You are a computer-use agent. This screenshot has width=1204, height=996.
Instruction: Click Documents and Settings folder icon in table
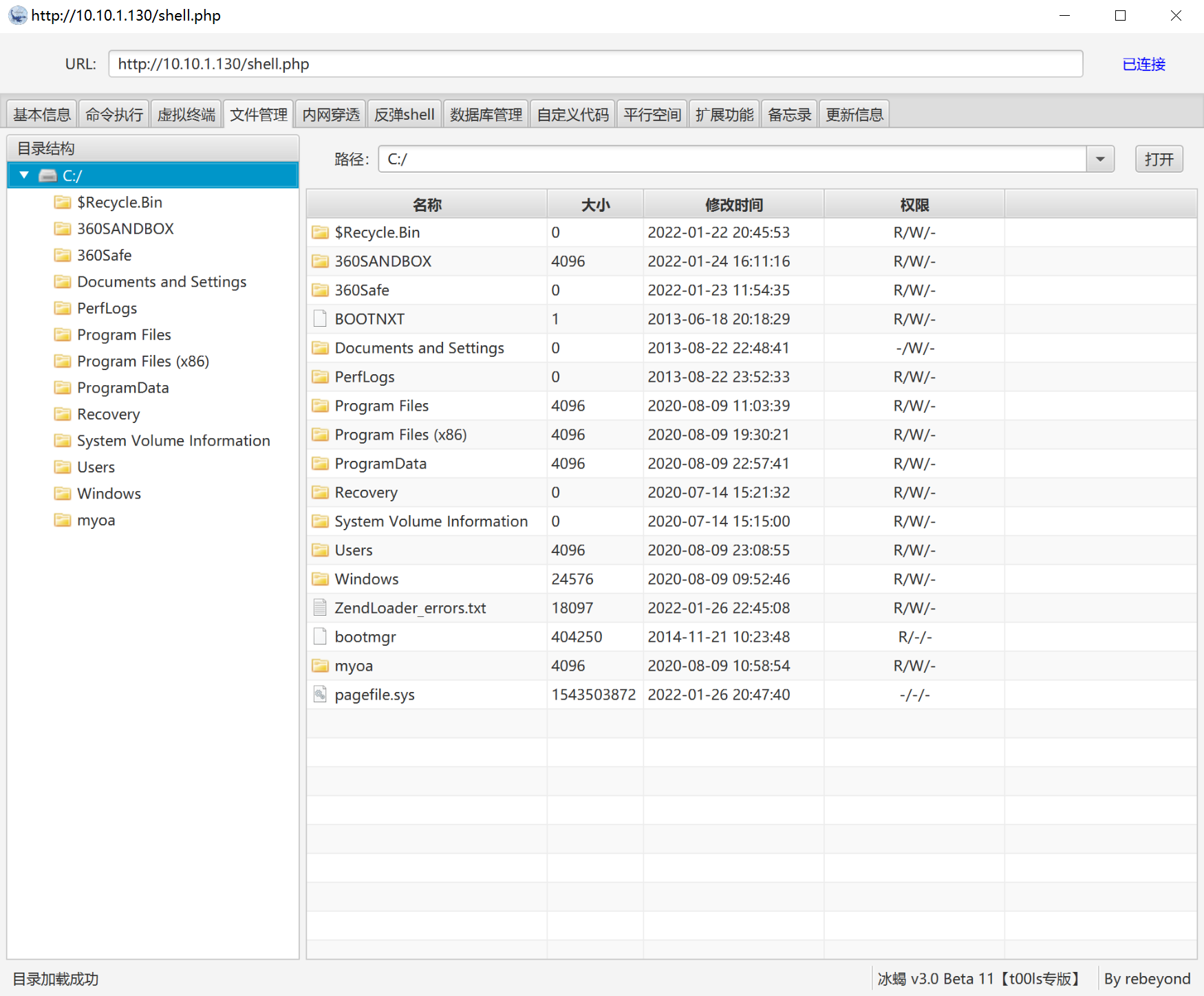click(x=320, y=347)
